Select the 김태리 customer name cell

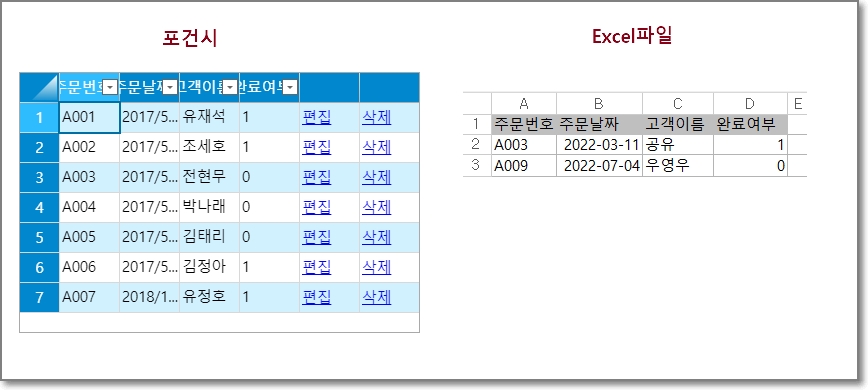pyautogui.click(x=209, y=237)
